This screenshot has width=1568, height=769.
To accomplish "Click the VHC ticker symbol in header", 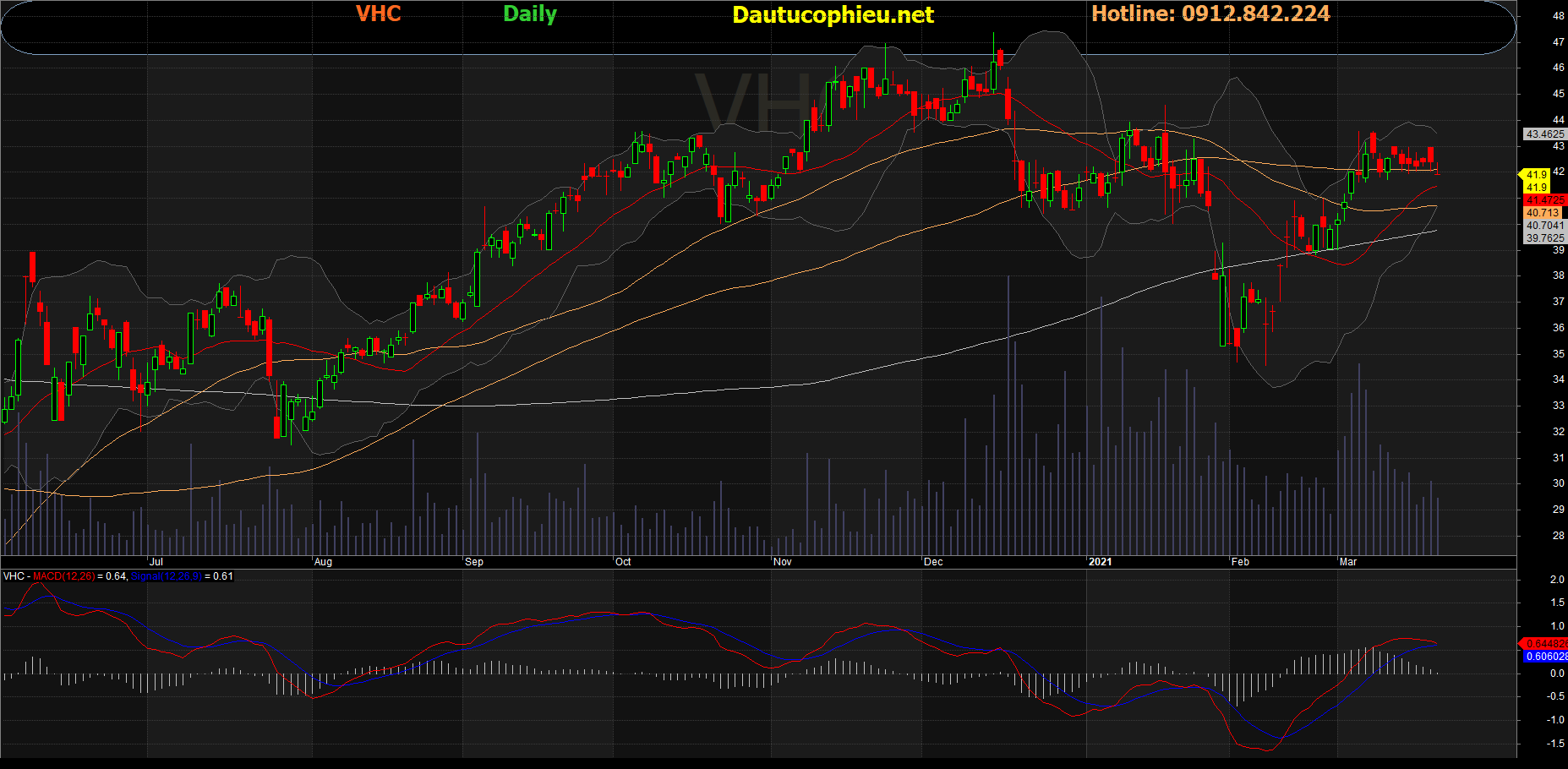I will click(x=378, y=14).
